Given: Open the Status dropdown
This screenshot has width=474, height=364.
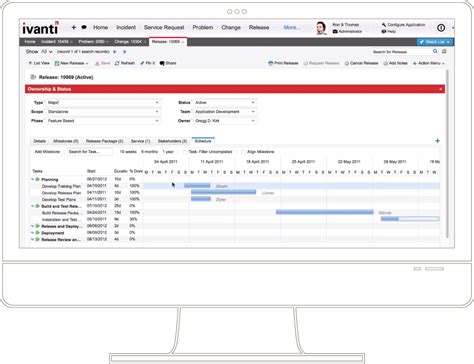Looking at the screenshot, I should pyautogui.click(x=253, y=103).
